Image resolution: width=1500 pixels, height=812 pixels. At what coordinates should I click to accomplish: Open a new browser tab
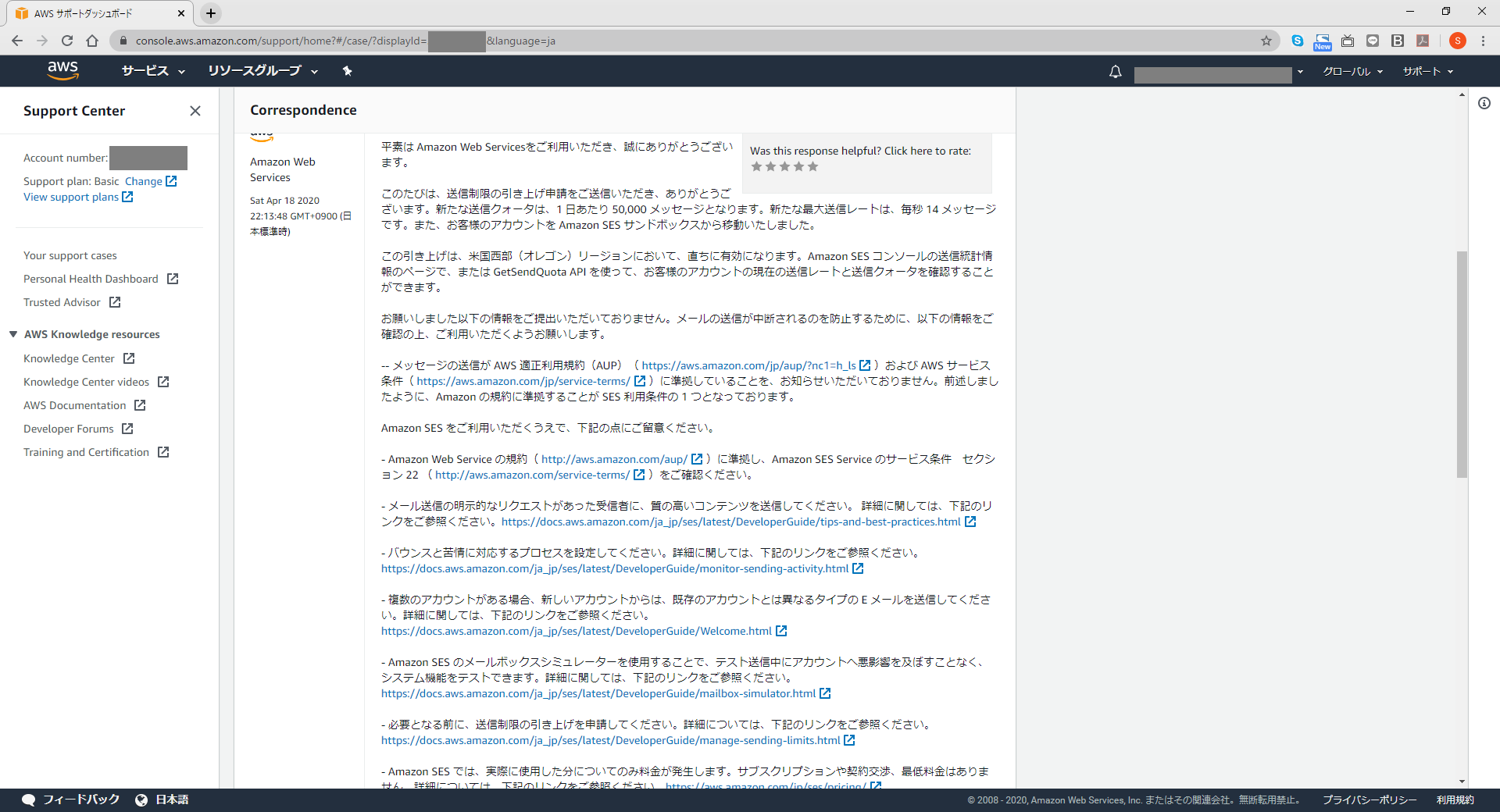(211, 13)
